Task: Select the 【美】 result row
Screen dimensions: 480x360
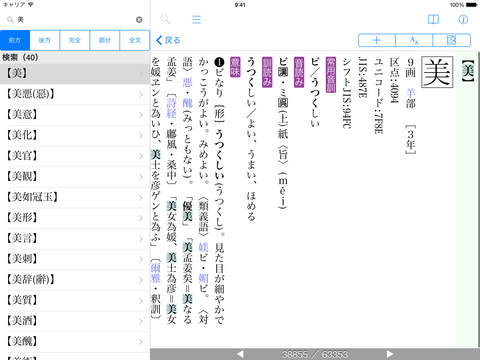Action: tap(75, 73)
